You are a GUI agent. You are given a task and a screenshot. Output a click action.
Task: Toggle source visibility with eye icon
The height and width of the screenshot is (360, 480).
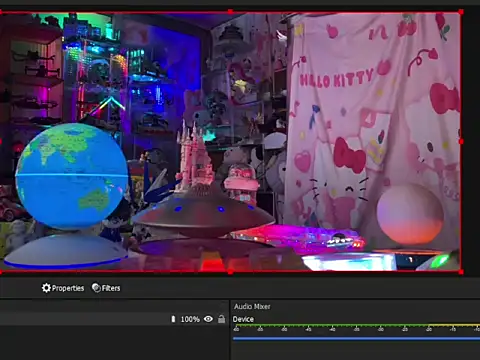[x=208, y=319]
